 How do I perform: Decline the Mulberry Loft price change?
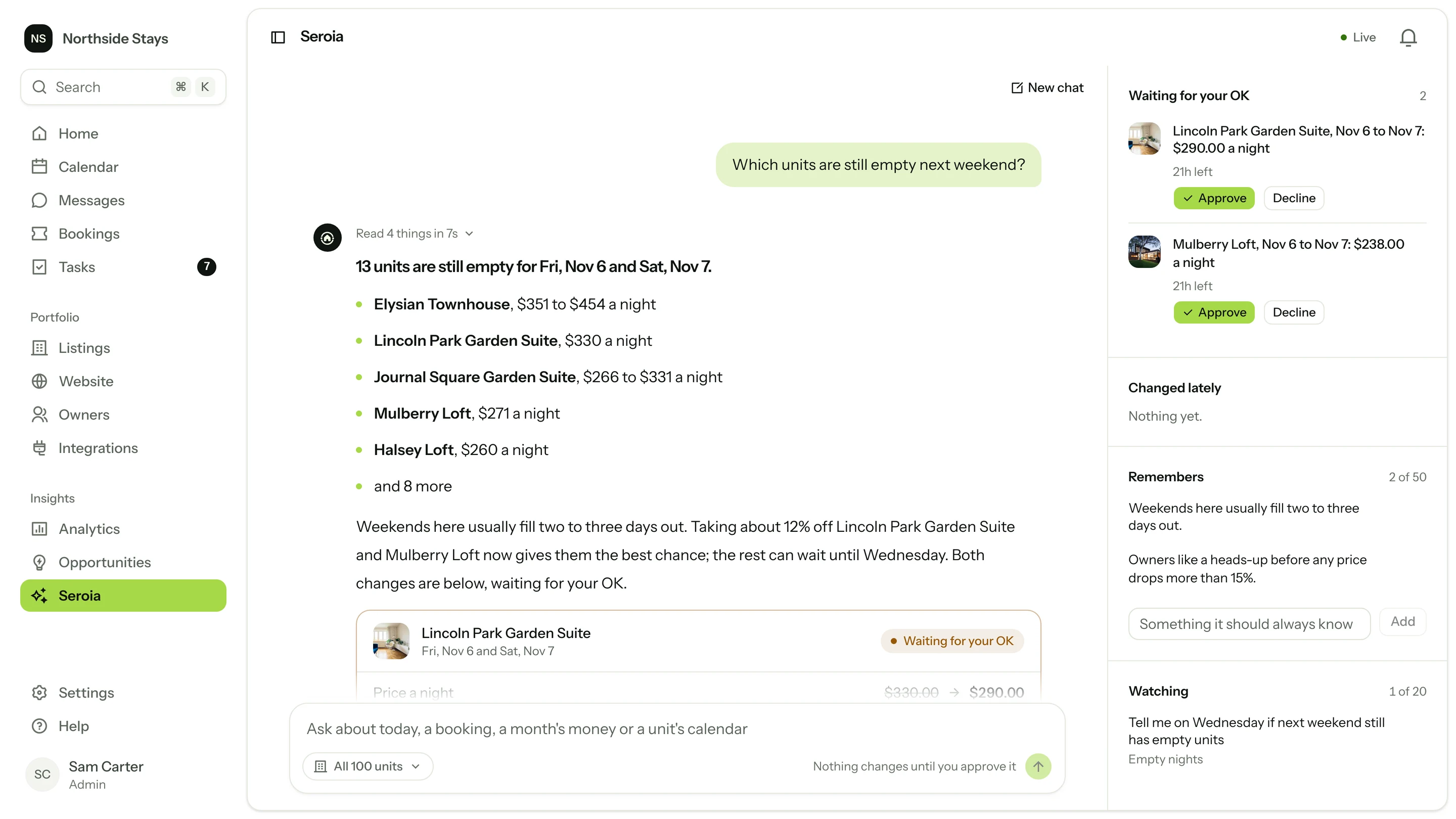click(1293, 312)
